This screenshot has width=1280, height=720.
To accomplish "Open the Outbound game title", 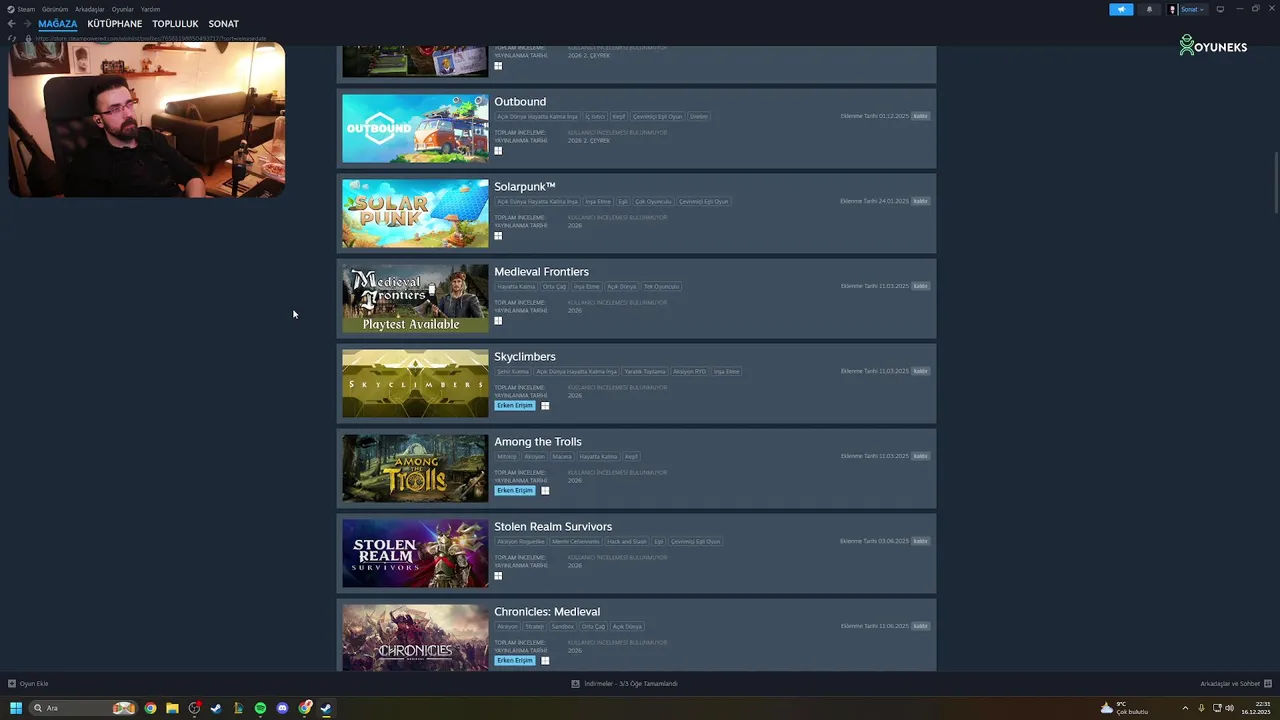I will click(x=520, y=102).
